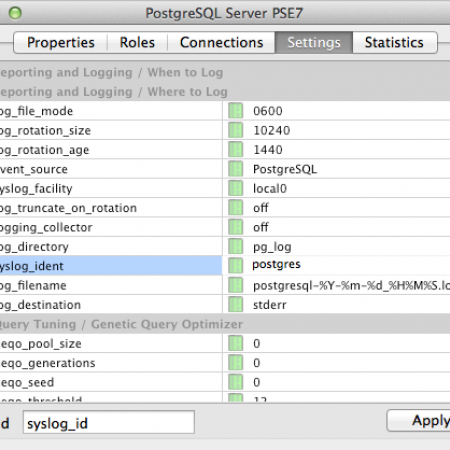Click the postgresql-%Y-%m-%d filename value
The width and height of the screenshot is (450, 450).
(351, 286)
